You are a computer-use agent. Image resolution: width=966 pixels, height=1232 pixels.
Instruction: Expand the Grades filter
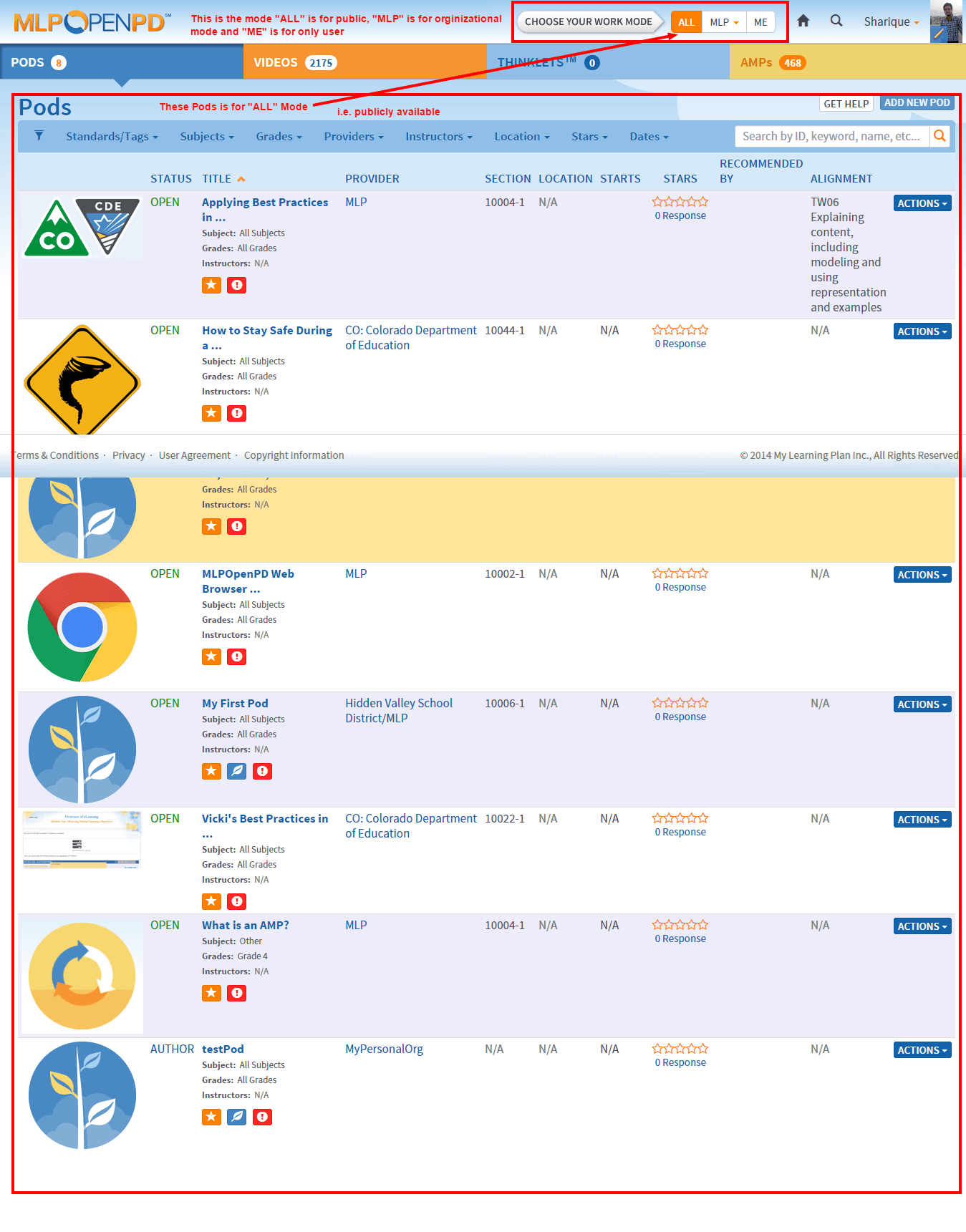[x=279, y=137]
